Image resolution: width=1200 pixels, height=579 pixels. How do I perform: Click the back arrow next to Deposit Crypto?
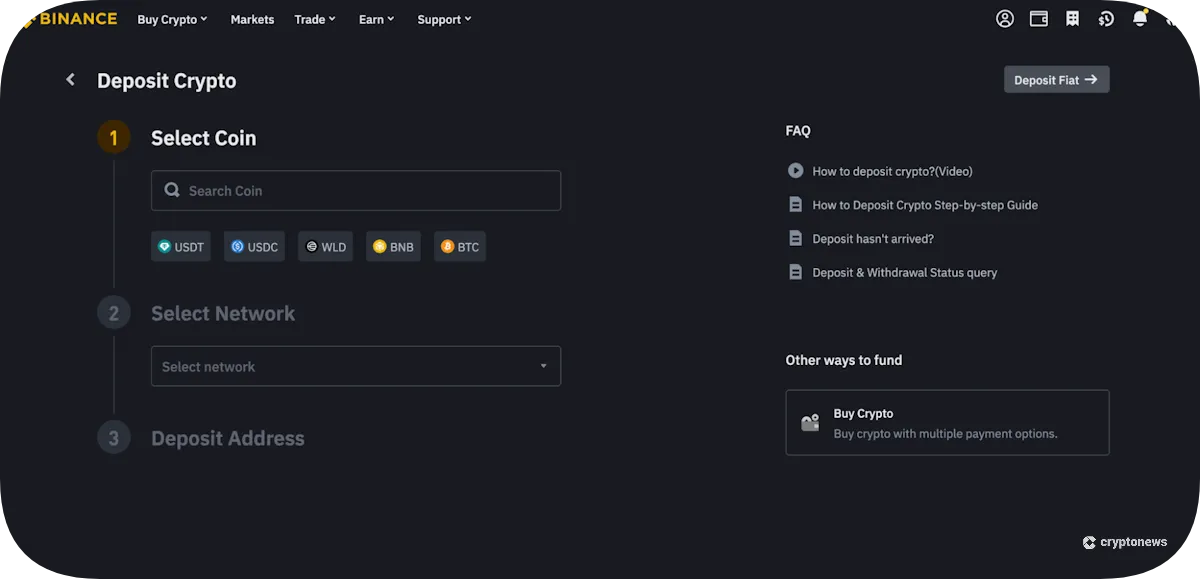[x=70, y=79]
